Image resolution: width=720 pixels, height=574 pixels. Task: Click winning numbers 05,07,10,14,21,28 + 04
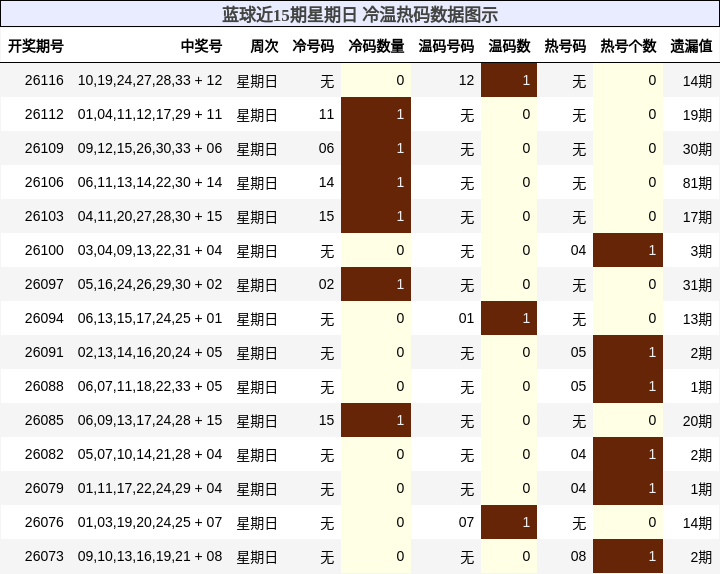(150, 454)
